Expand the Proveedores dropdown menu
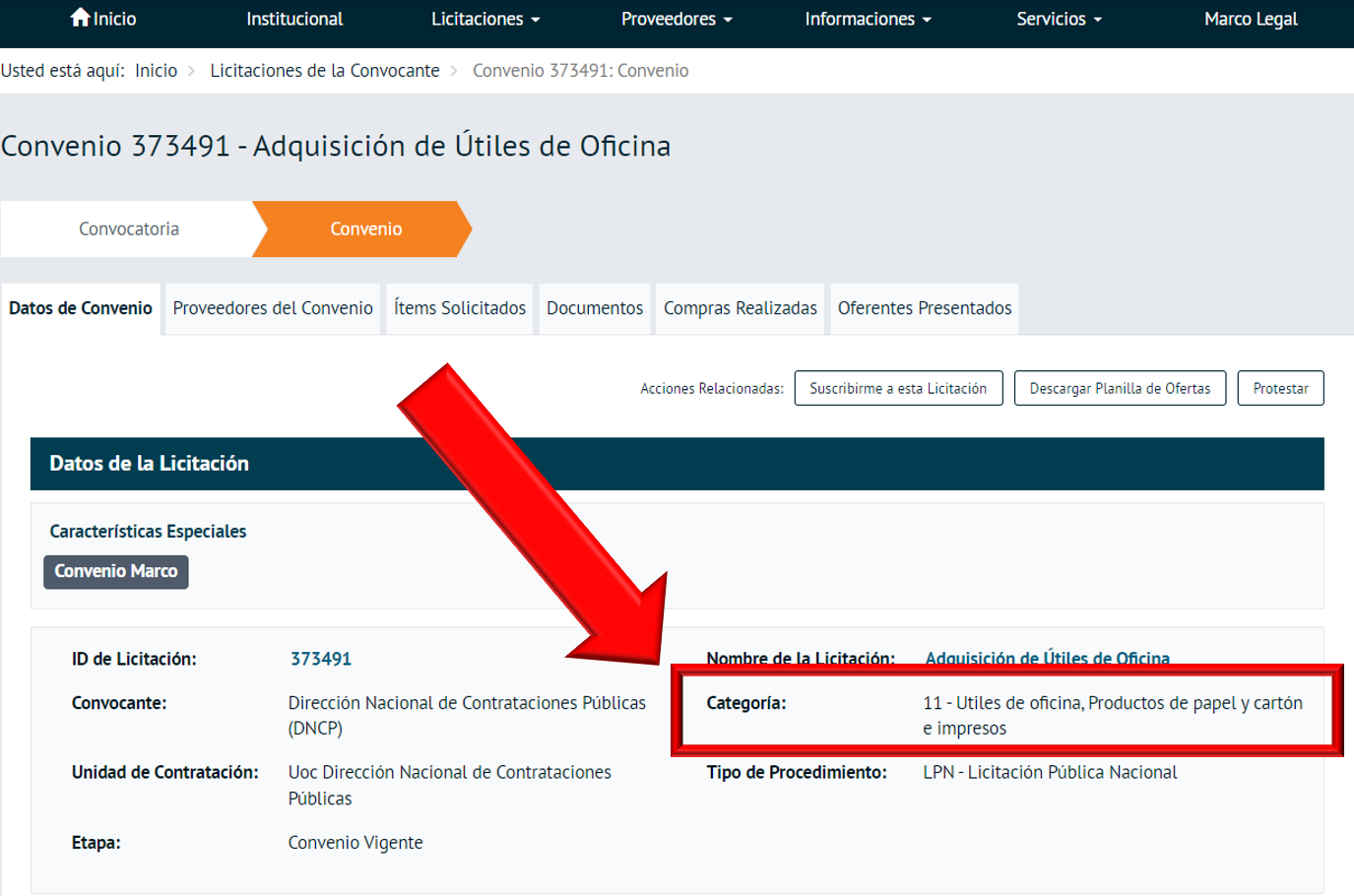 (677, 19)
